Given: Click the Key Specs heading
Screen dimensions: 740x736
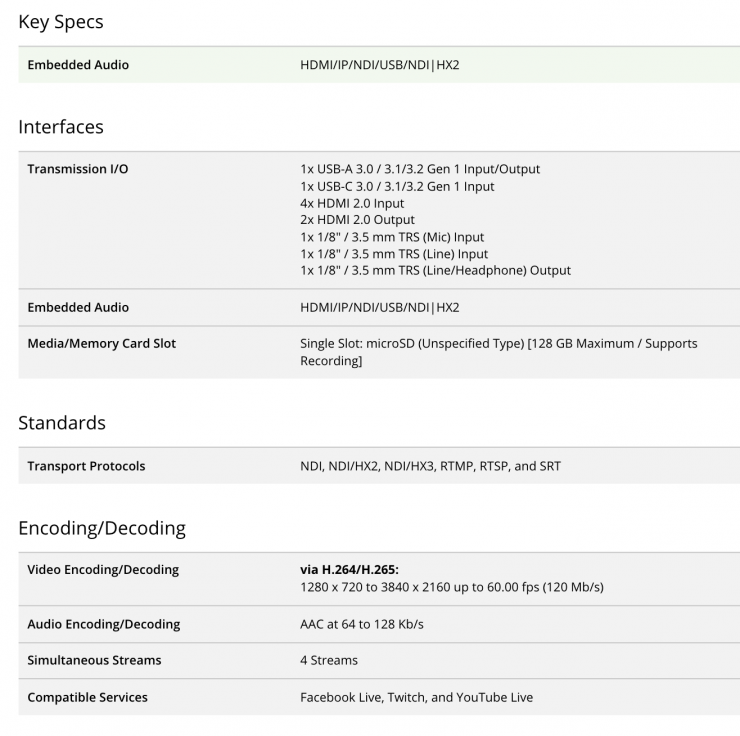Looking at the screenshot, I should coord(61,22).
